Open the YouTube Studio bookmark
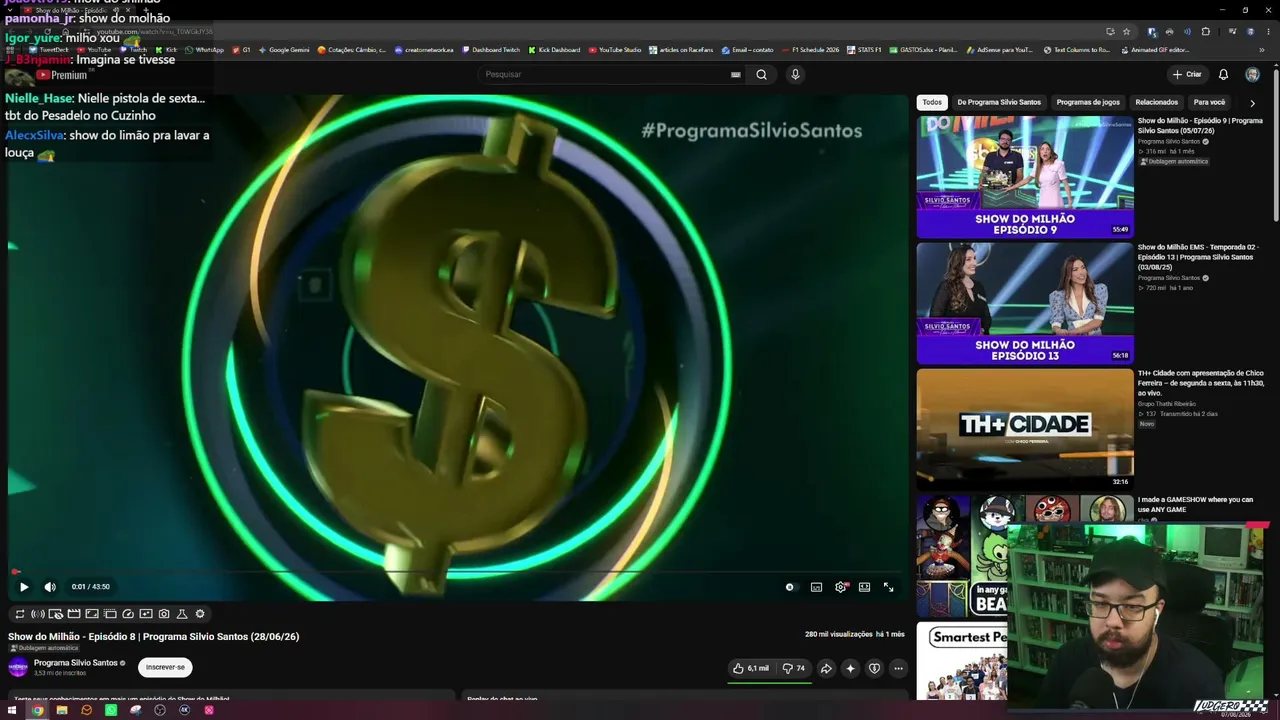Viewport: 1280px width, 720px height. [x=615, y=50]
